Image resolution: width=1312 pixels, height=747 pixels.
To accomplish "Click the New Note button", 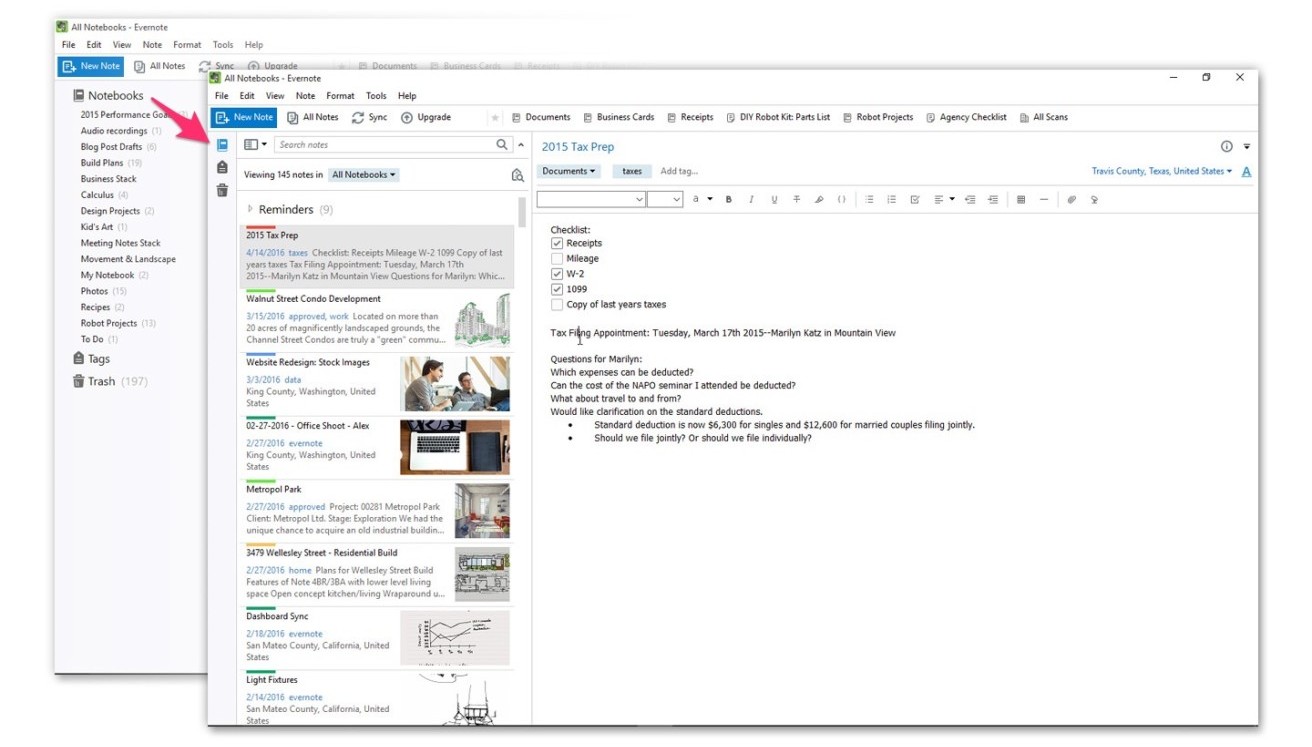I will [x=242, y=117].
